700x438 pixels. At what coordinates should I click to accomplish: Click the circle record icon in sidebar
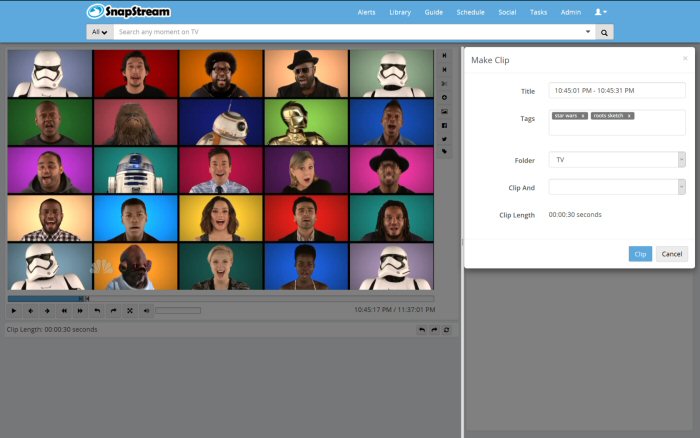point(444,97)
